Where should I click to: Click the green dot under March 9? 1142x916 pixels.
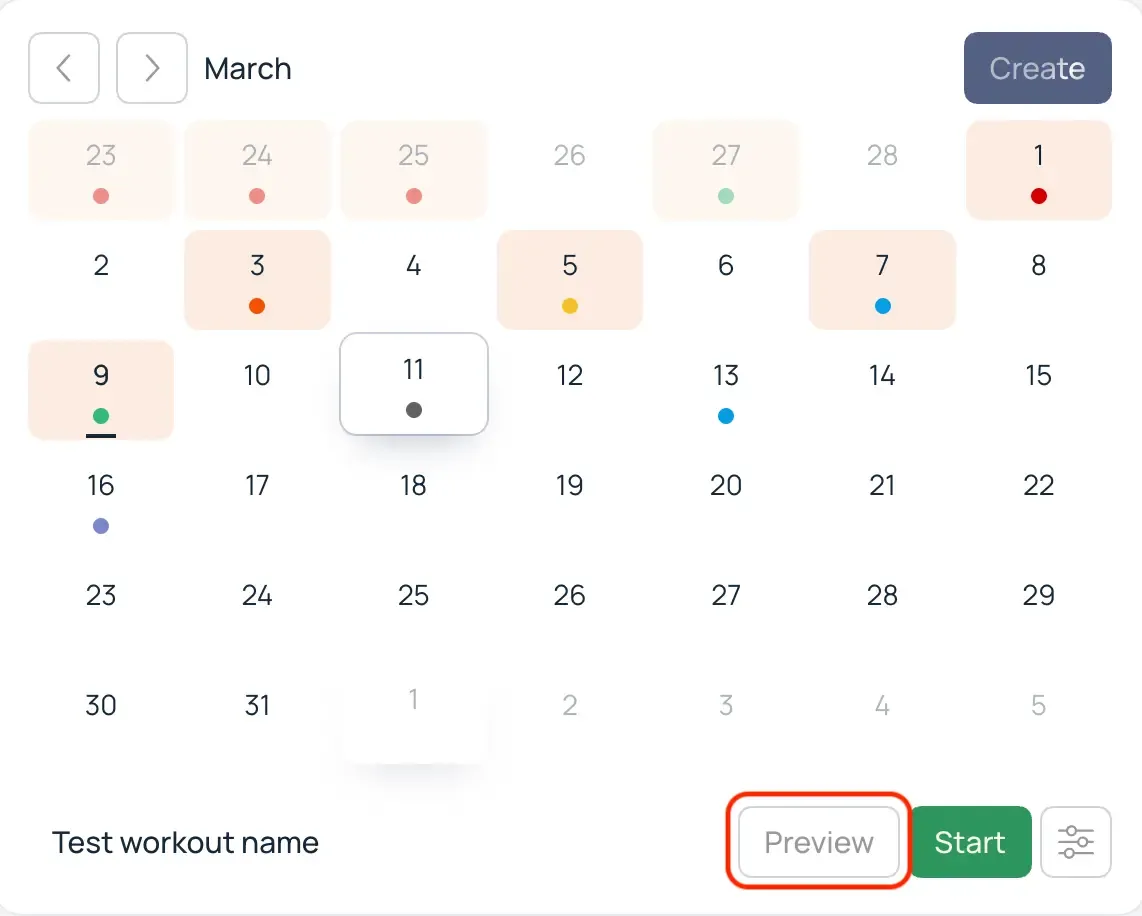pyautogui.click(x=101, y=416)
